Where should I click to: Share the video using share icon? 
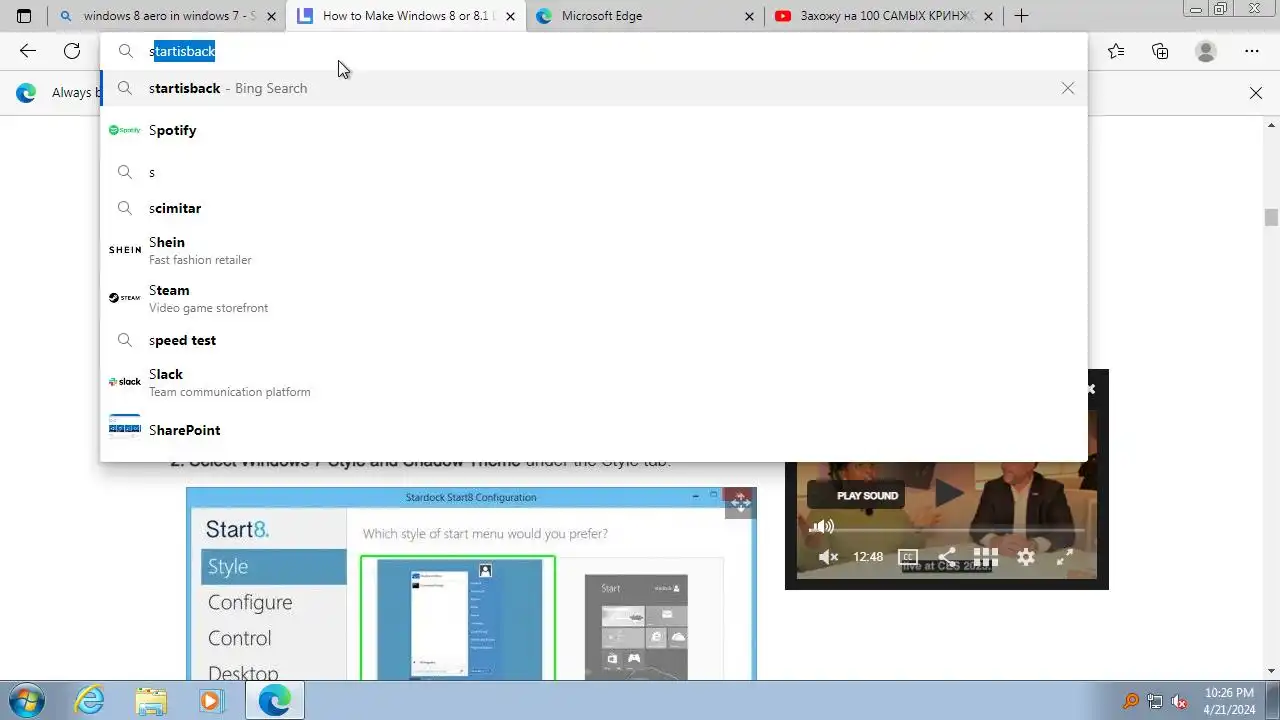[x=946, y=557]
